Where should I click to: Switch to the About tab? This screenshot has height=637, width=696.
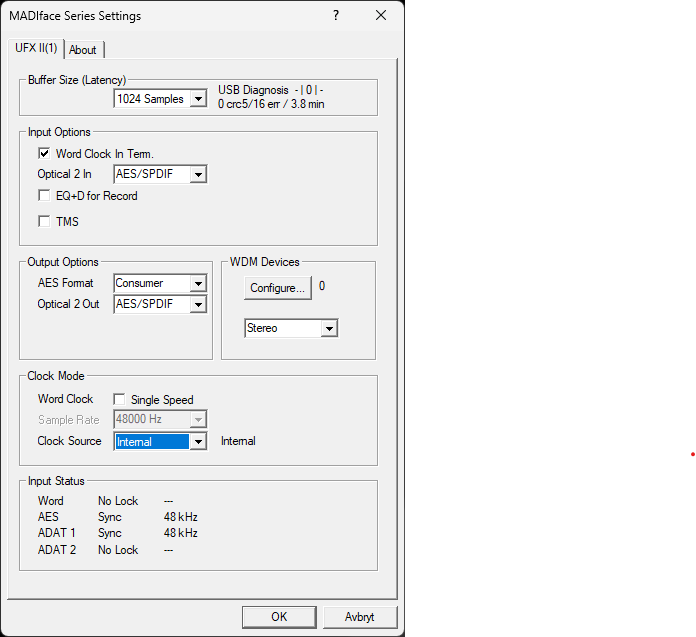click(x=83, y=50)
